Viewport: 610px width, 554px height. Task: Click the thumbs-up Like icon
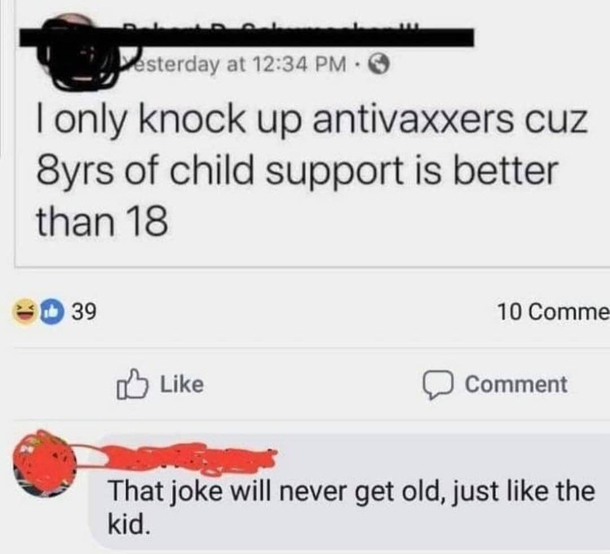coord(132,384)
